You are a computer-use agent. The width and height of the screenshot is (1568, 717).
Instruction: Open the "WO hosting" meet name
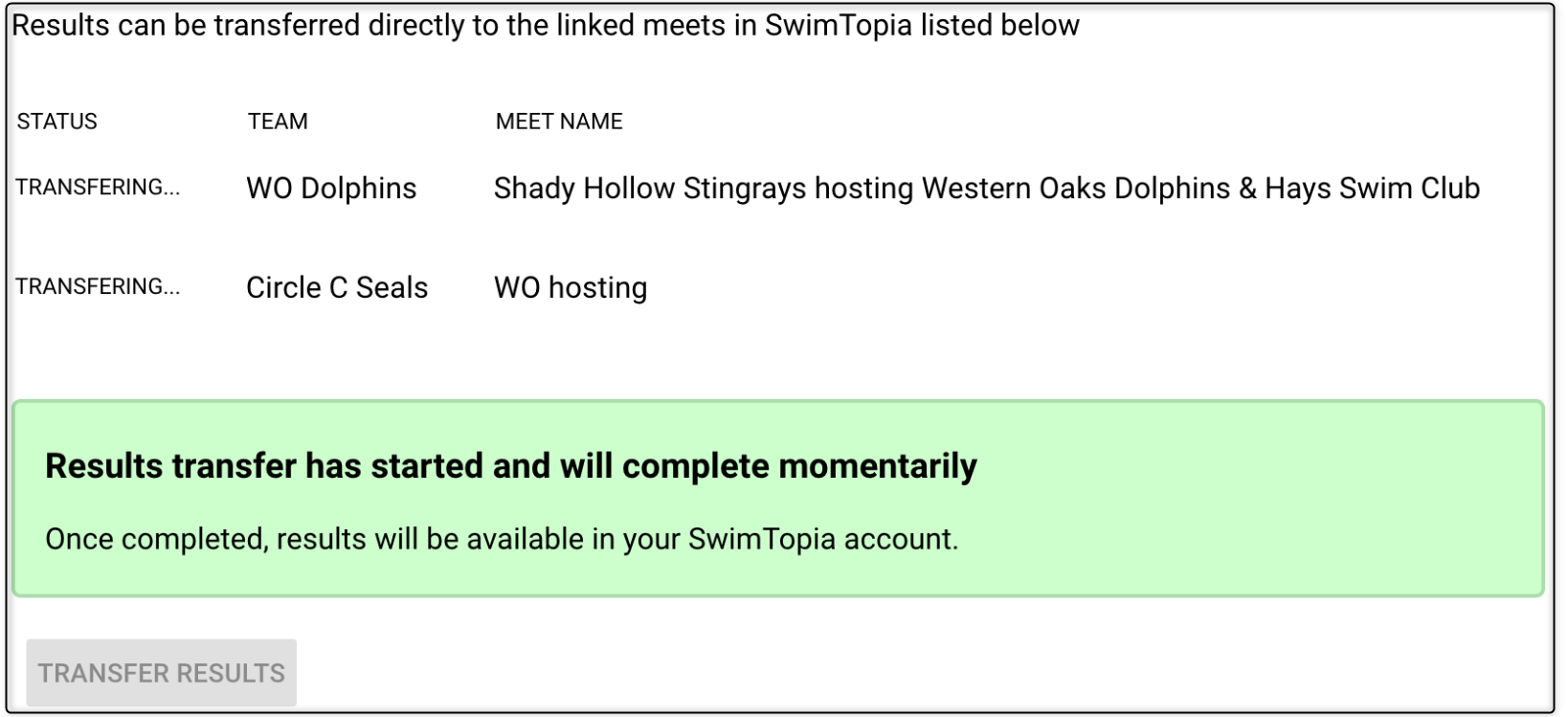pos(571,288)
